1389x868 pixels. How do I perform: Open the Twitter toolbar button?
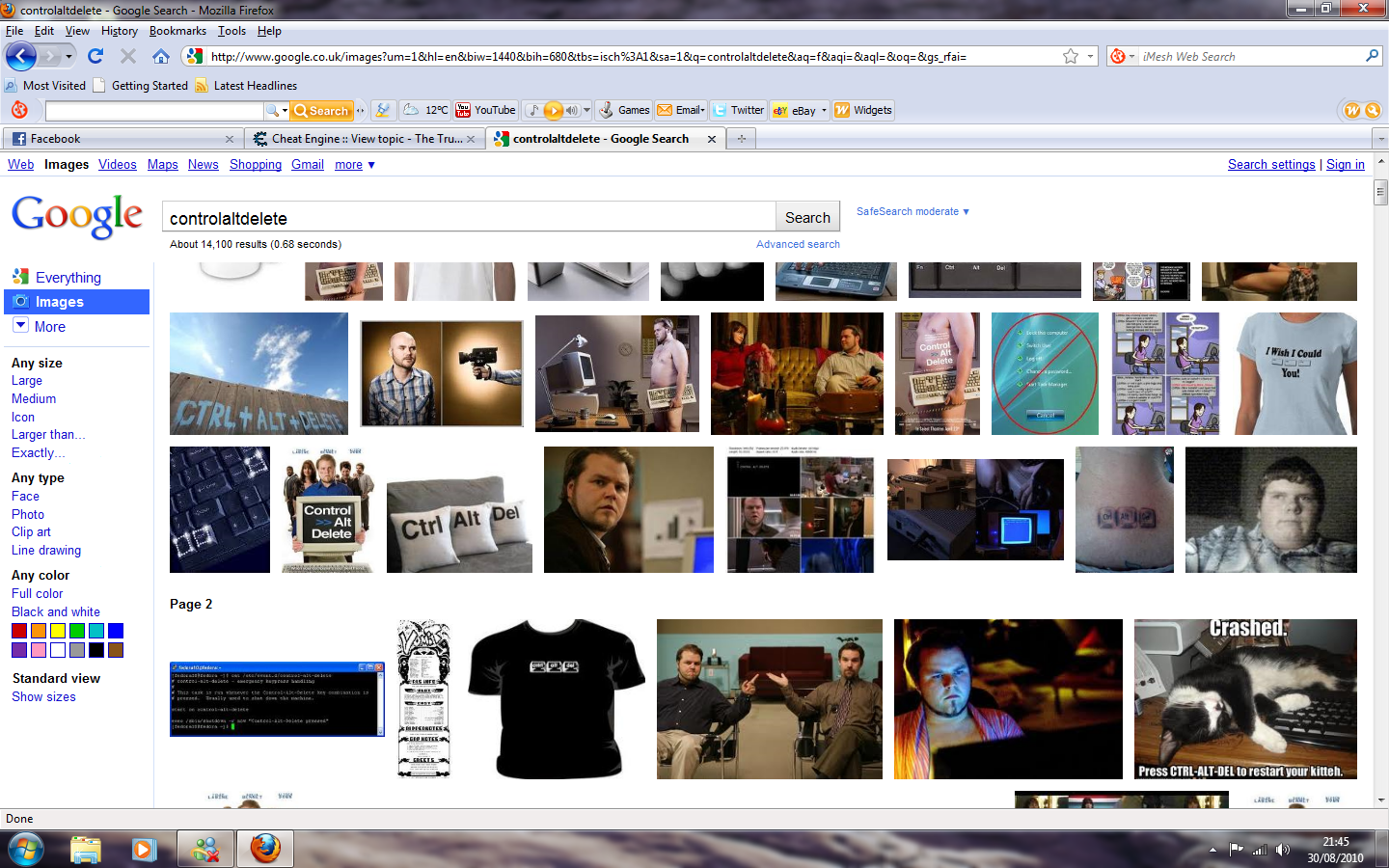739,110
